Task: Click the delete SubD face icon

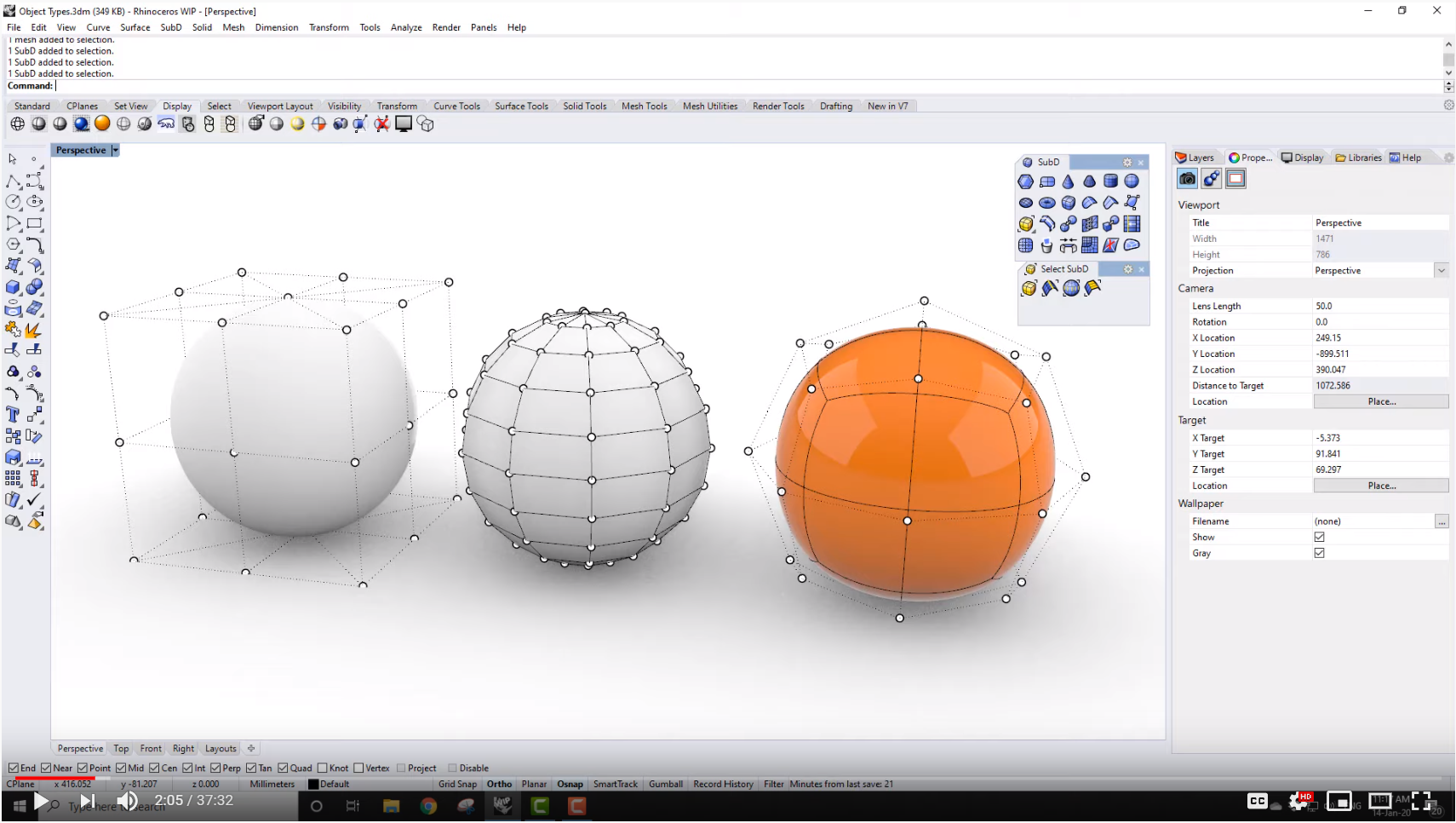Action: [x=1110, y=245]
